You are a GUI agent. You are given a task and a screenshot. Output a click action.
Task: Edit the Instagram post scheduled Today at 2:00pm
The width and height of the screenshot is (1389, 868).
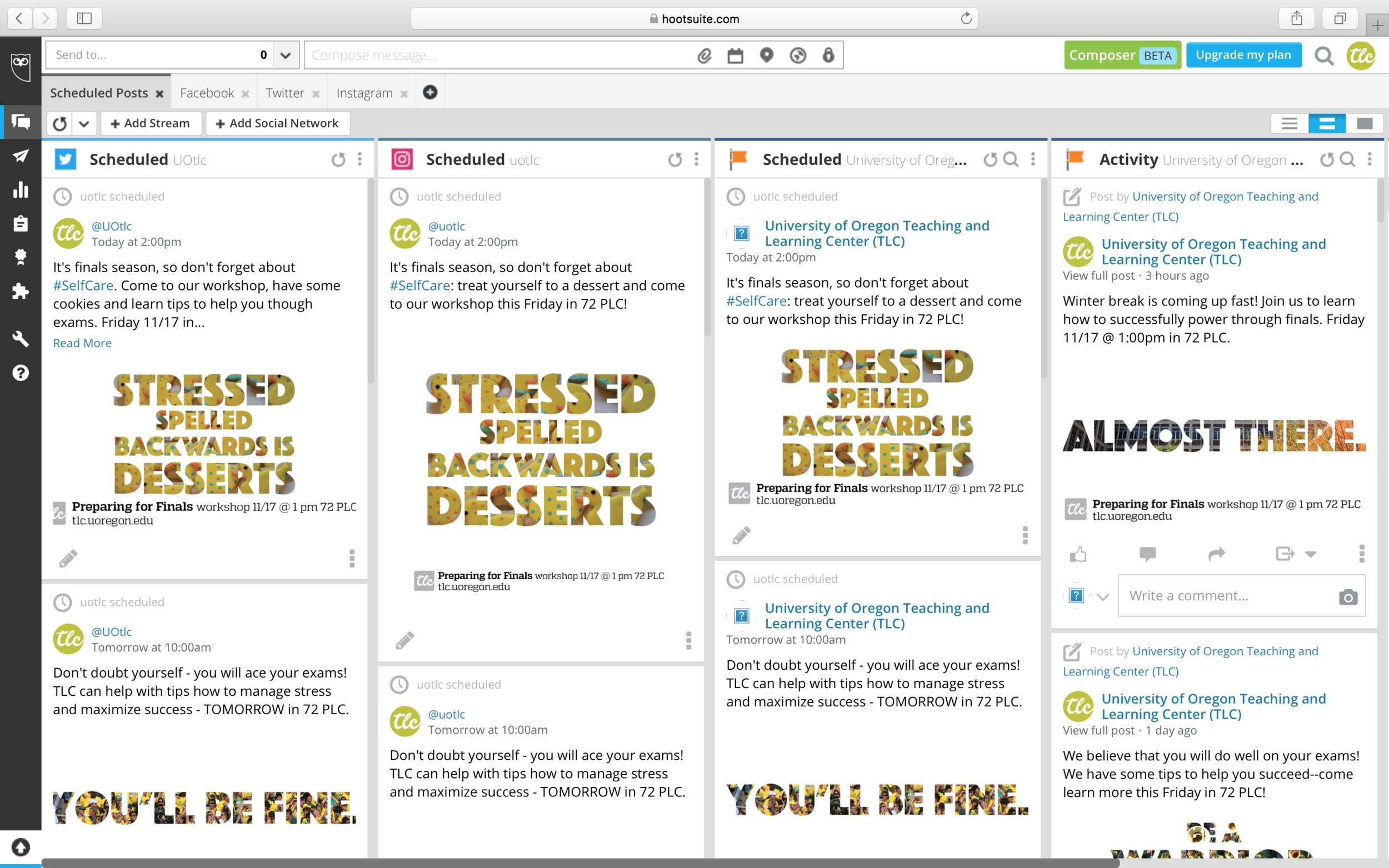click(405, 640)
